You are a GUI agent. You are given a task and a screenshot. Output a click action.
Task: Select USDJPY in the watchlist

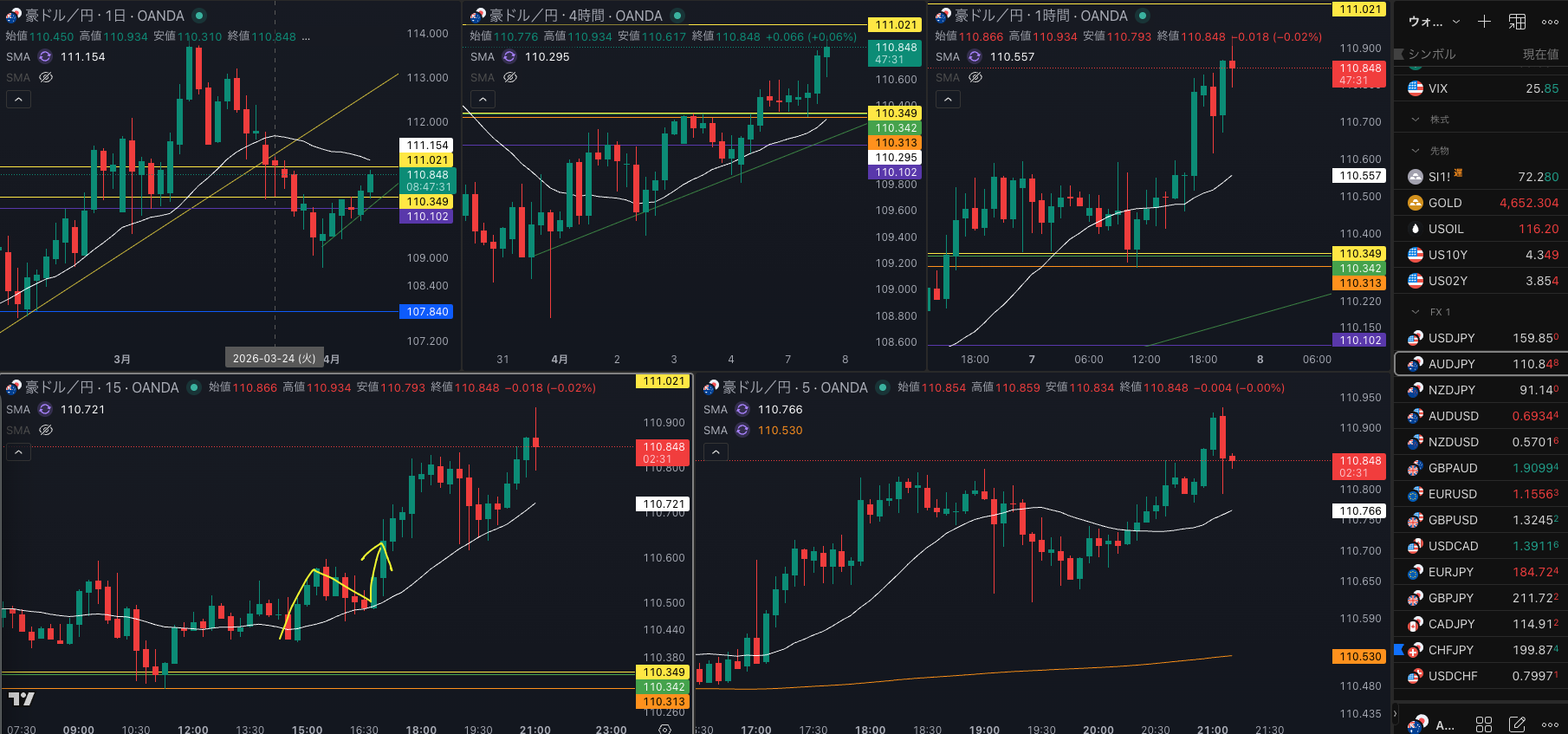(x=1451, y=338)
